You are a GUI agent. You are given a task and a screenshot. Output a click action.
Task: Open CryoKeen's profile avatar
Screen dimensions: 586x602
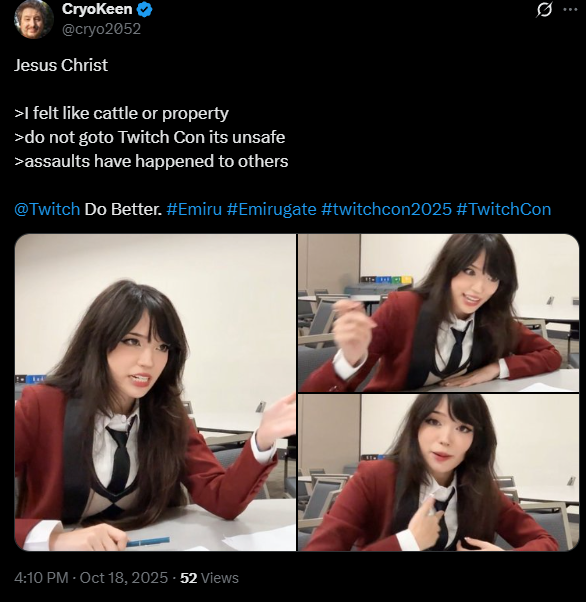point(33,19)
